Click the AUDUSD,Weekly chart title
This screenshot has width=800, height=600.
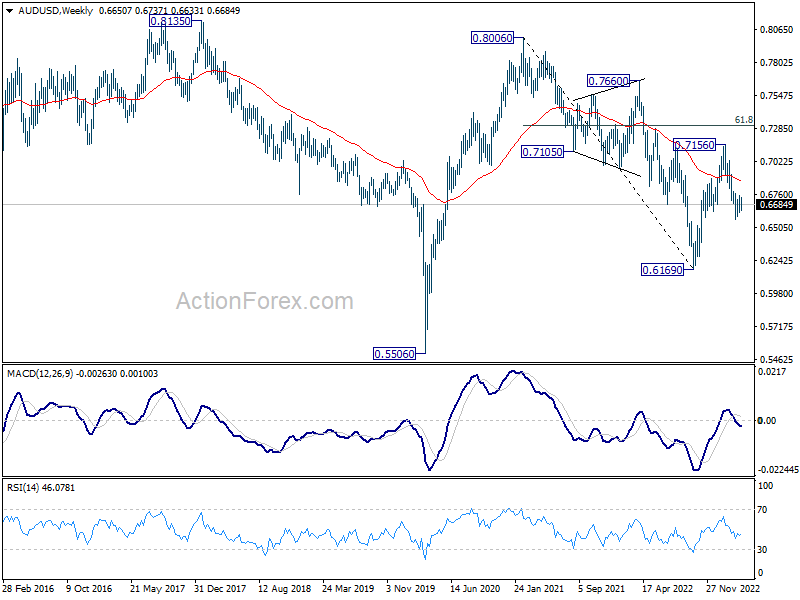click(x=56, y=11)
